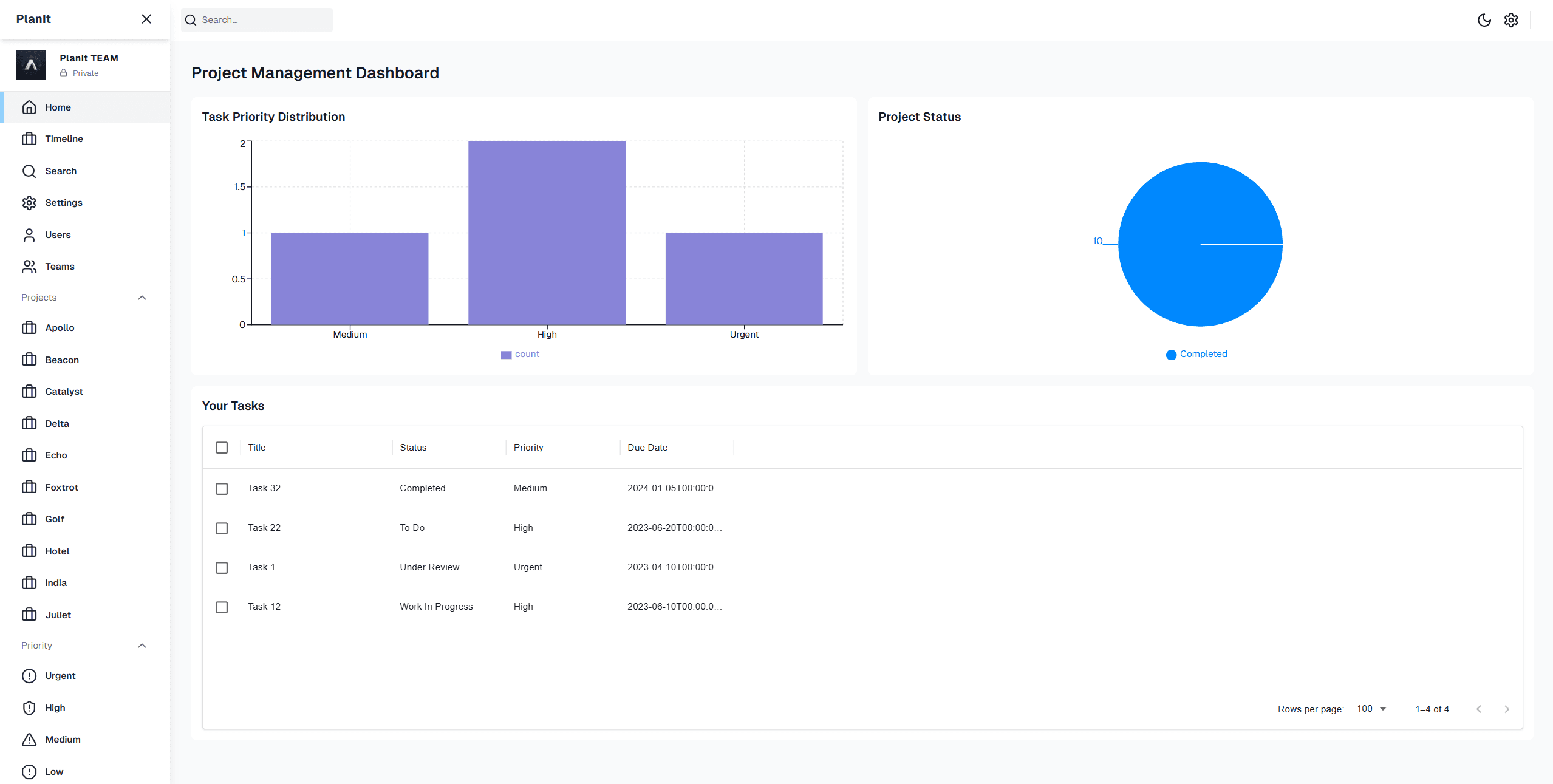The width and height of the screenshot is (1553, 784).
Task: Go to previous page of tasks
Action: (1479, 709)
